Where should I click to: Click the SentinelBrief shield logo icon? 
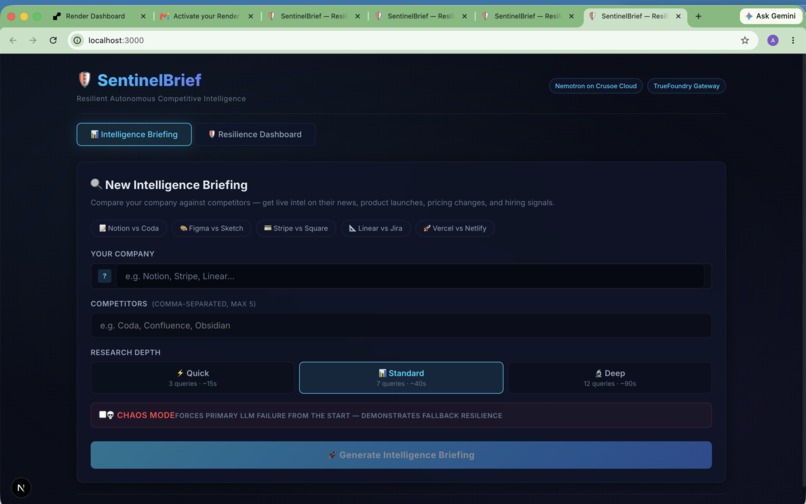coord(84,80)
